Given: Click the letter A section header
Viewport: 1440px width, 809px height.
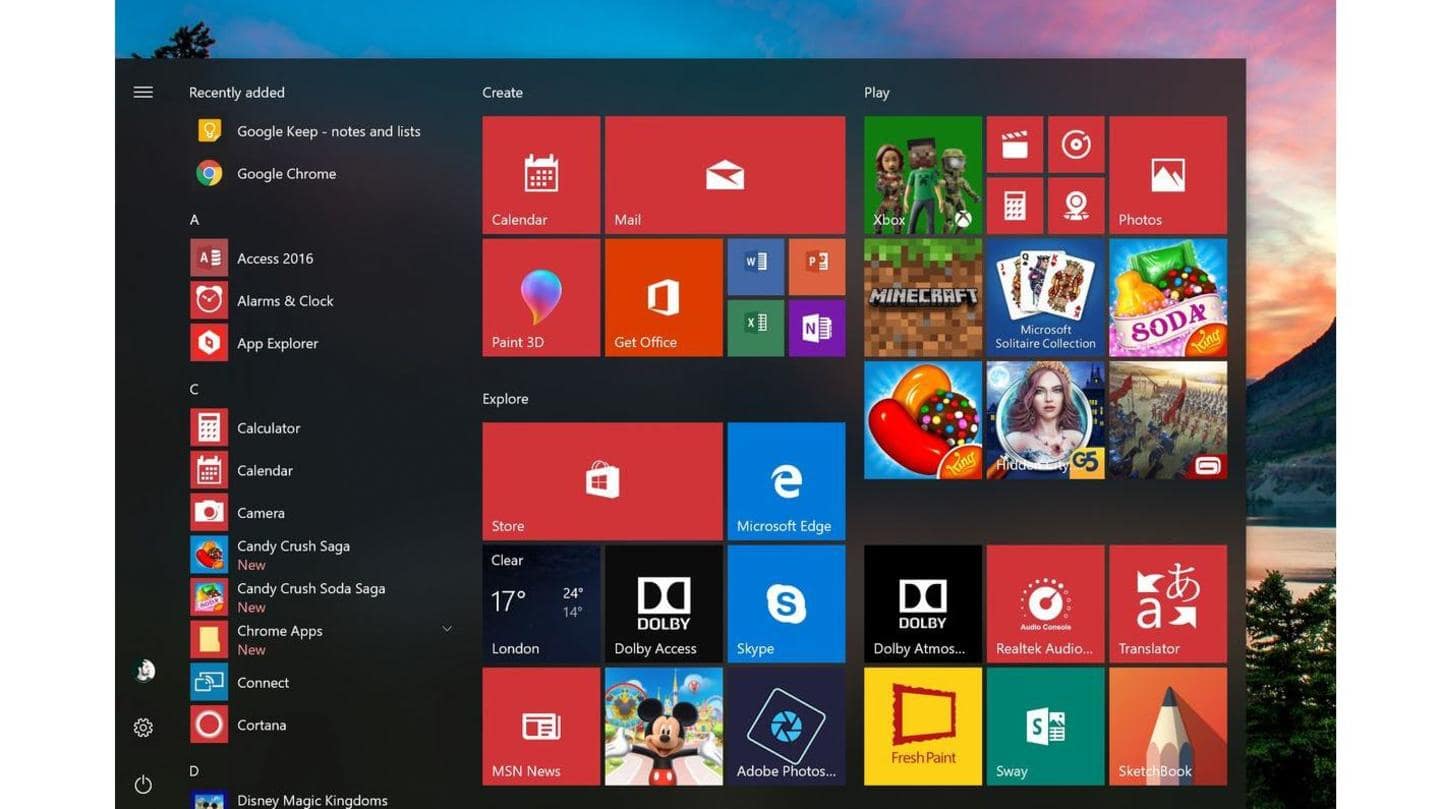Looking at the screenshot, I should (194, 219).
